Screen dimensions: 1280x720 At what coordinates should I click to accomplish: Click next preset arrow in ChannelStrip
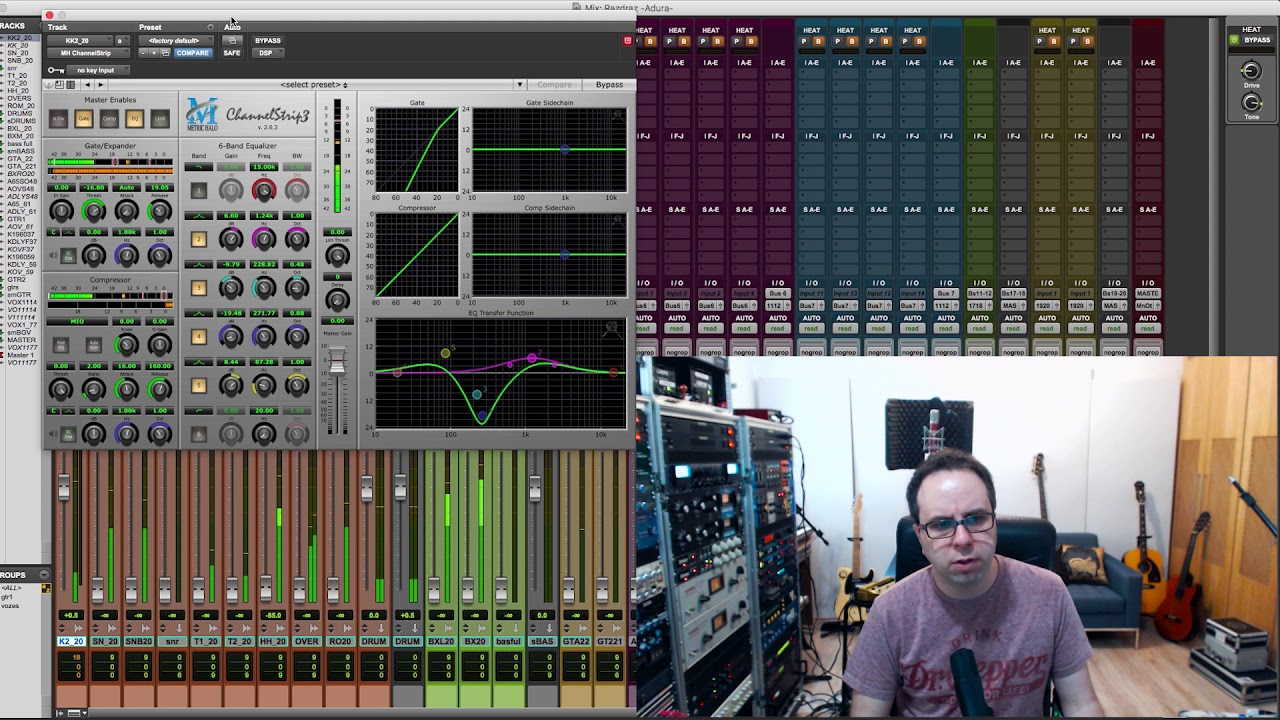point(100,84)
